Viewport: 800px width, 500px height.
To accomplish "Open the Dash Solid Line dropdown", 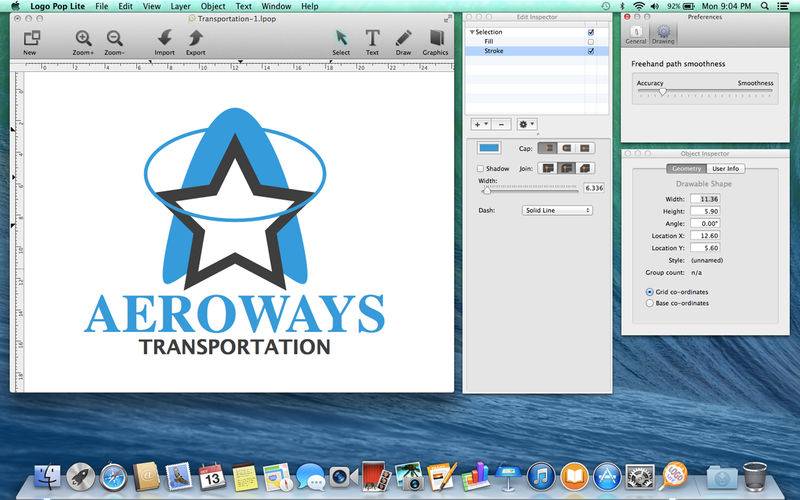I will [557, 210].
